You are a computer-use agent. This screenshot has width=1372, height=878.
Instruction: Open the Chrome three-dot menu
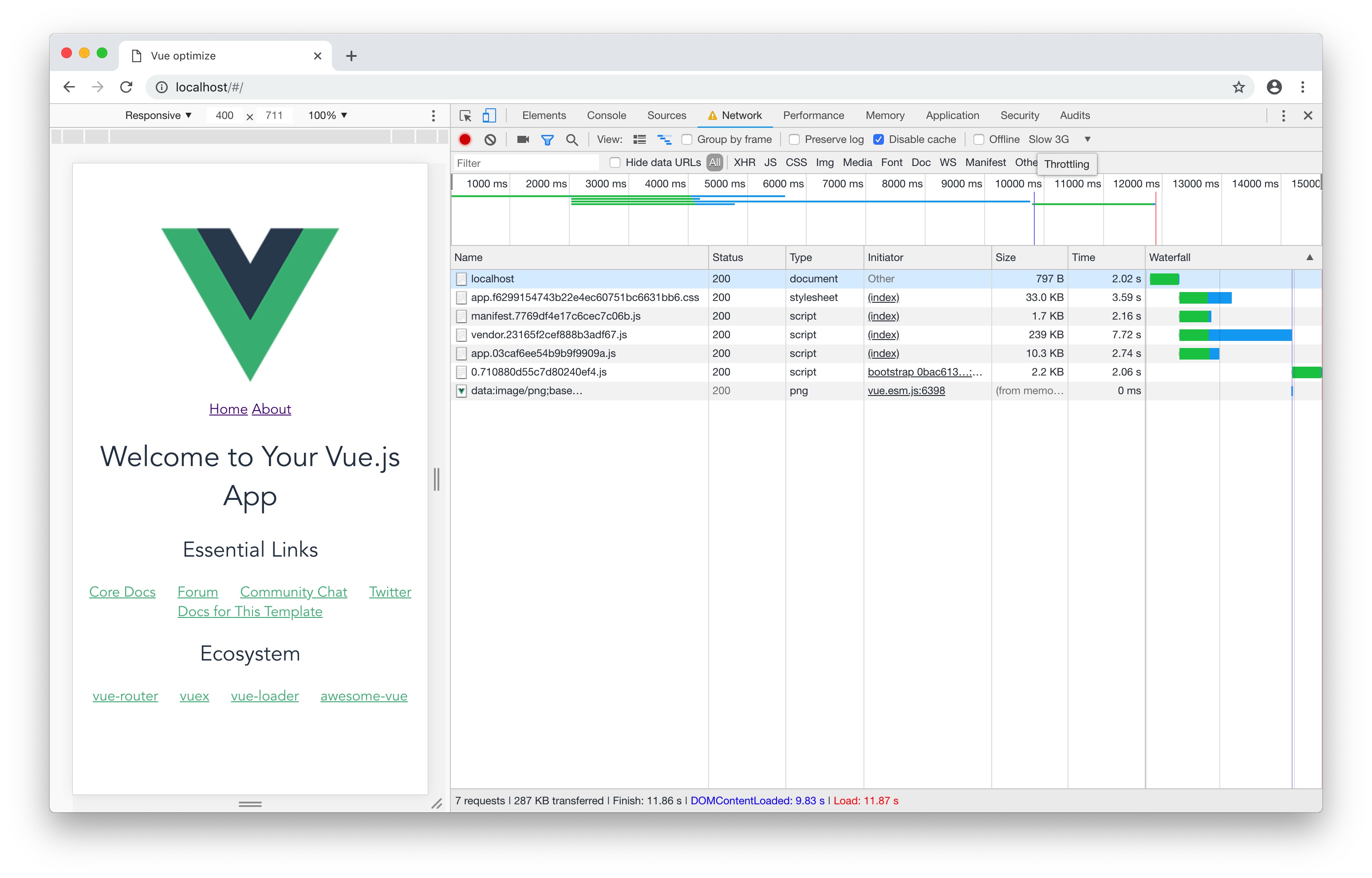click(1302, 87)
